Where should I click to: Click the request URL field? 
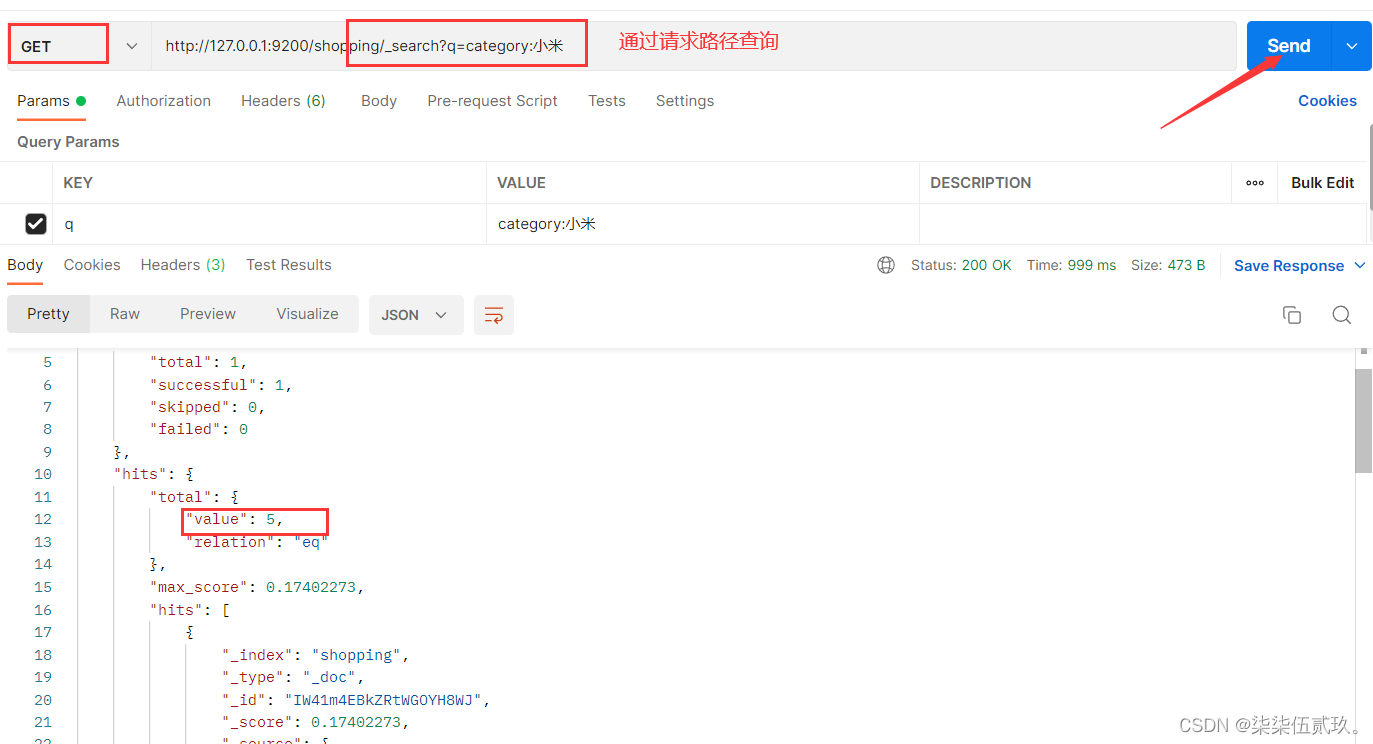pyautogui.click(x=693, y=46)
